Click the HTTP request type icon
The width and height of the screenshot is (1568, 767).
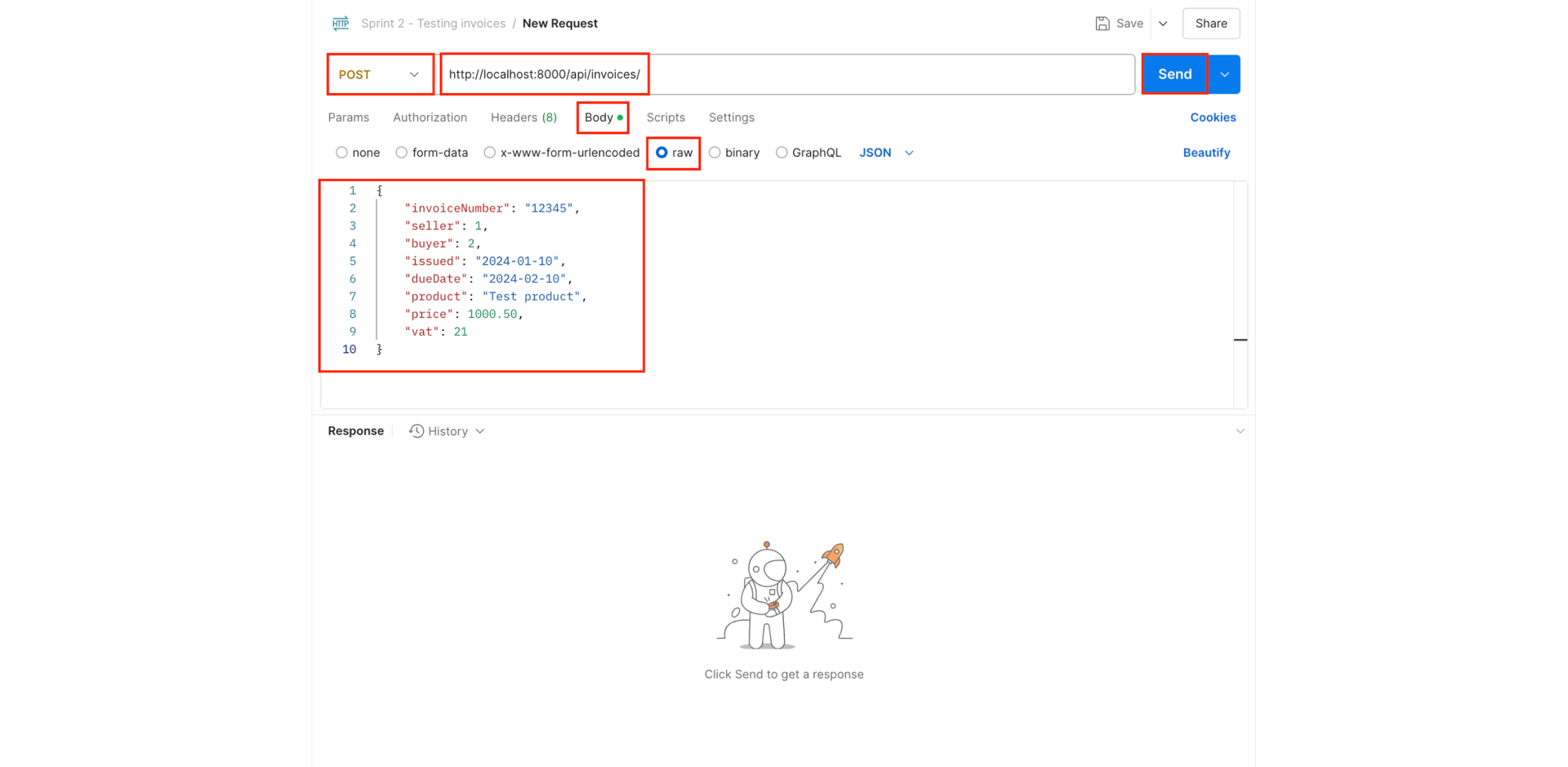341,23
